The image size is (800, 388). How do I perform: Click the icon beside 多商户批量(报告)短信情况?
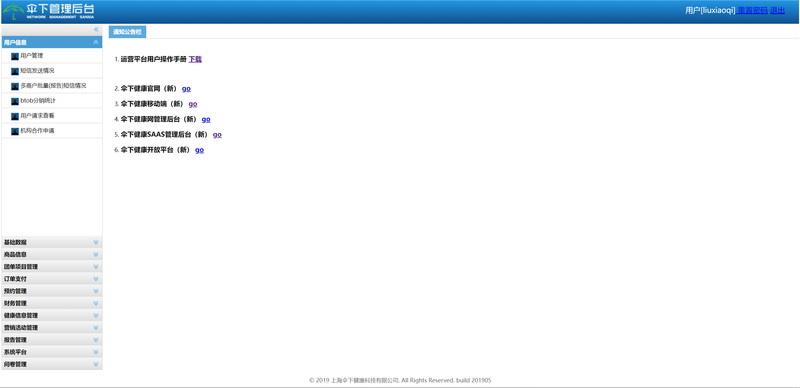click(15, 86)
